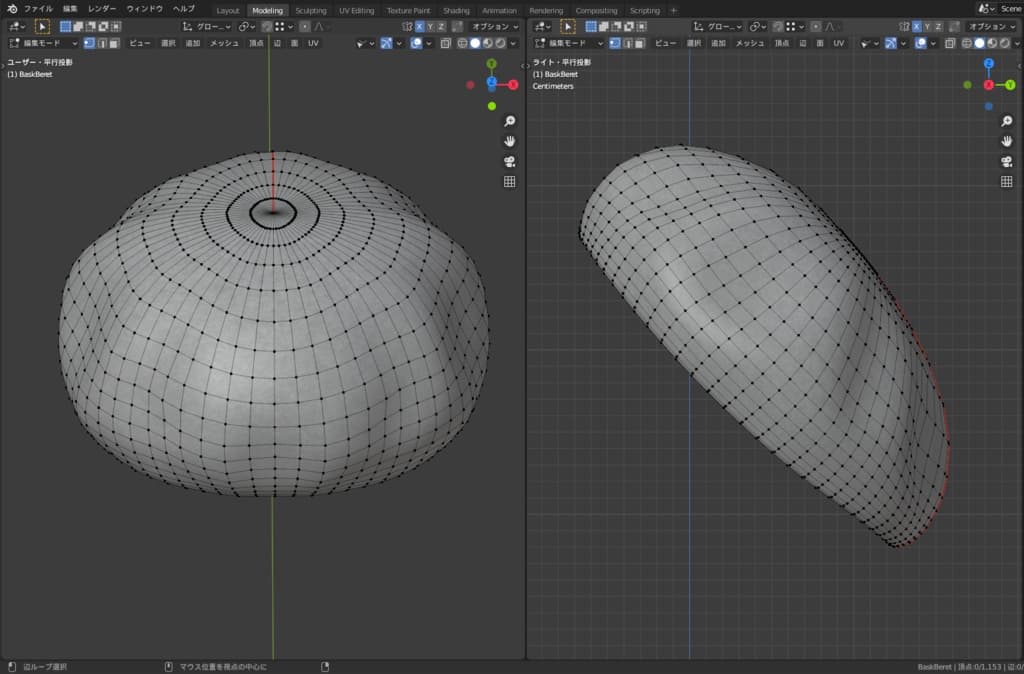Click the pan hand icon in right viewport

coord(1007,141)
